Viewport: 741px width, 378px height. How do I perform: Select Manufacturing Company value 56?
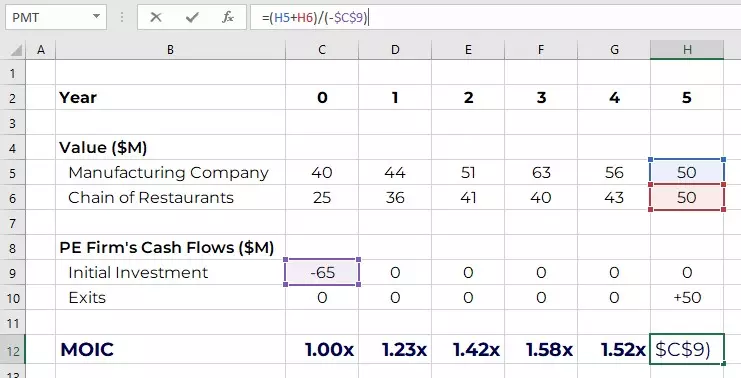point(614,172)
